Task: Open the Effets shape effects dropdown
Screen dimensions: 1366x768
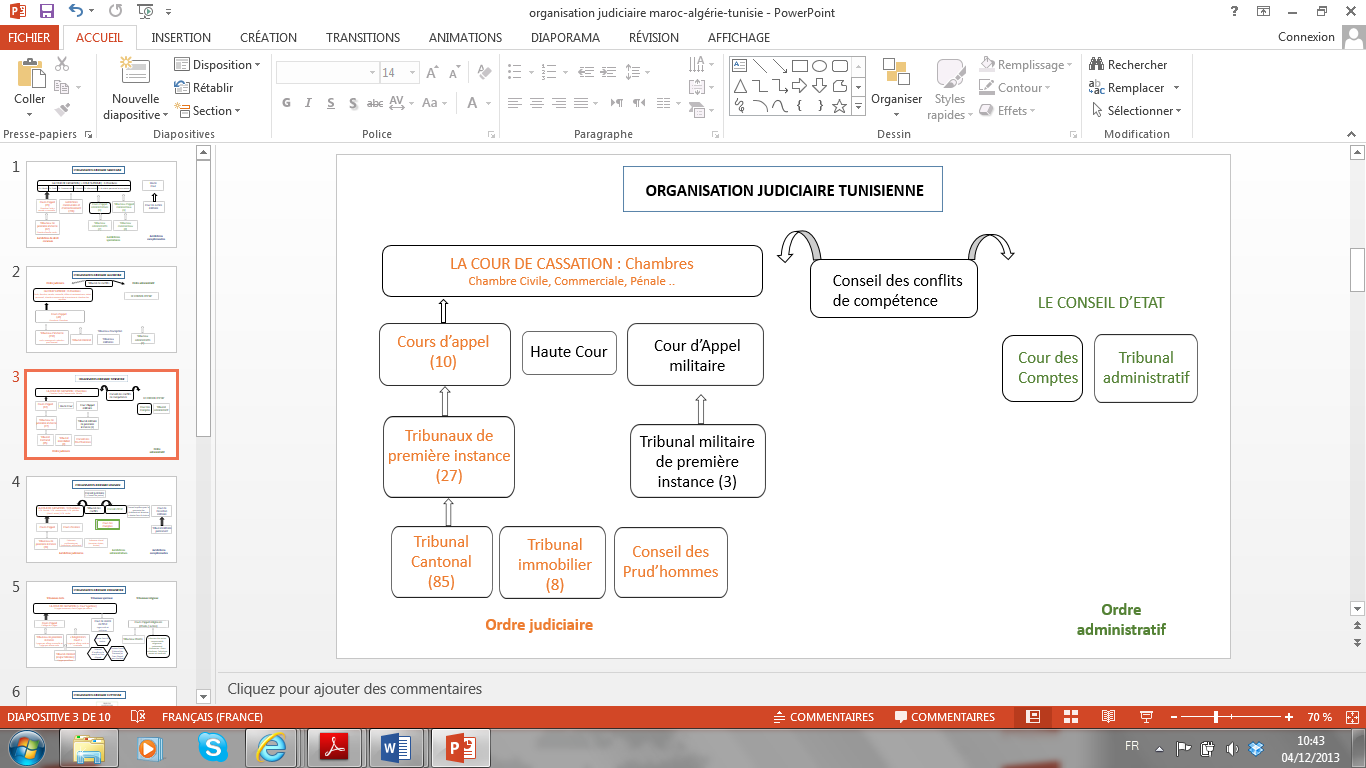Action: [x=1008, y=110]
